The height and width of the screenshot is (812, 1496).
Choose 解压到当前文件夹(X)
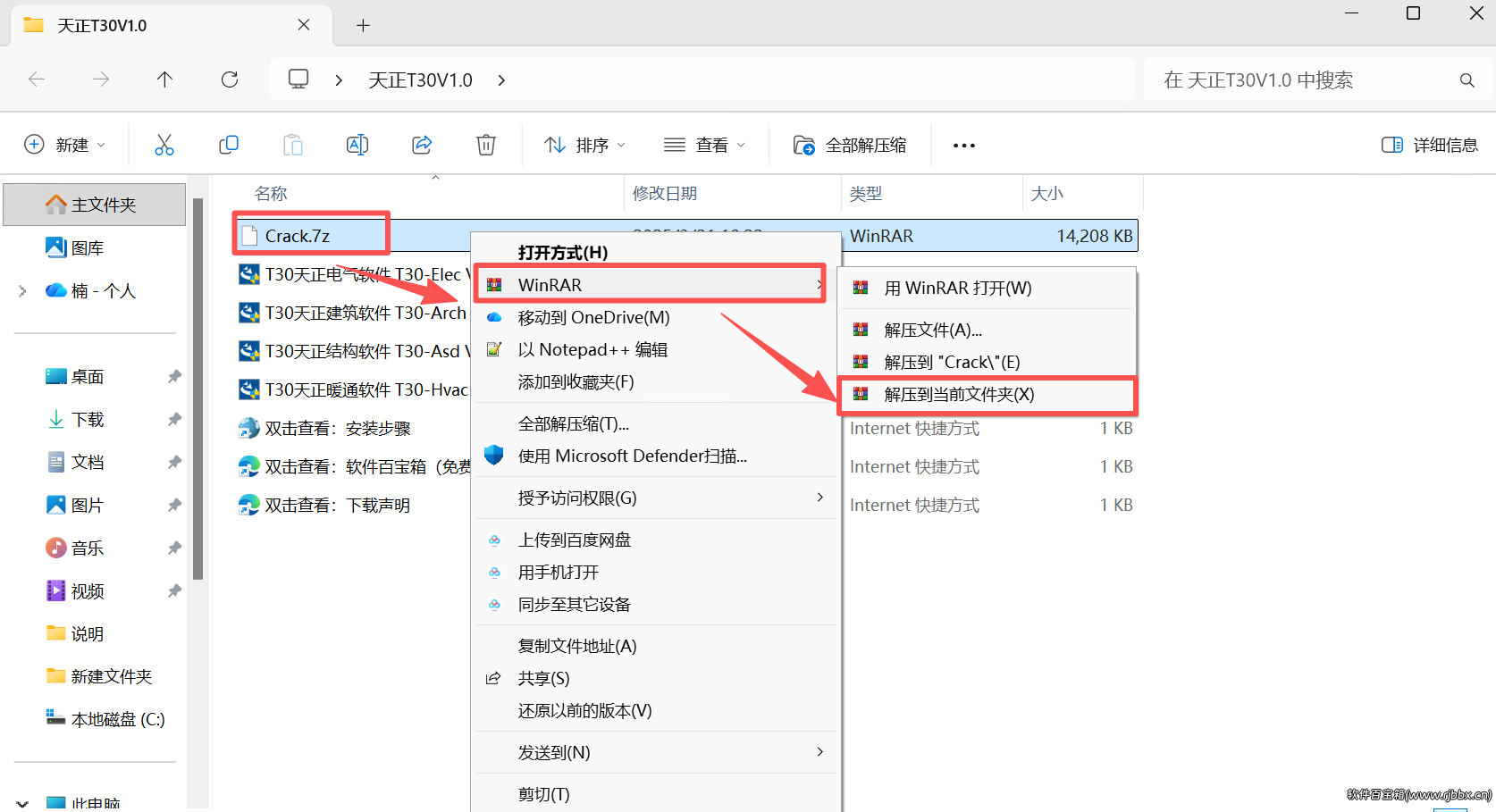987,395
